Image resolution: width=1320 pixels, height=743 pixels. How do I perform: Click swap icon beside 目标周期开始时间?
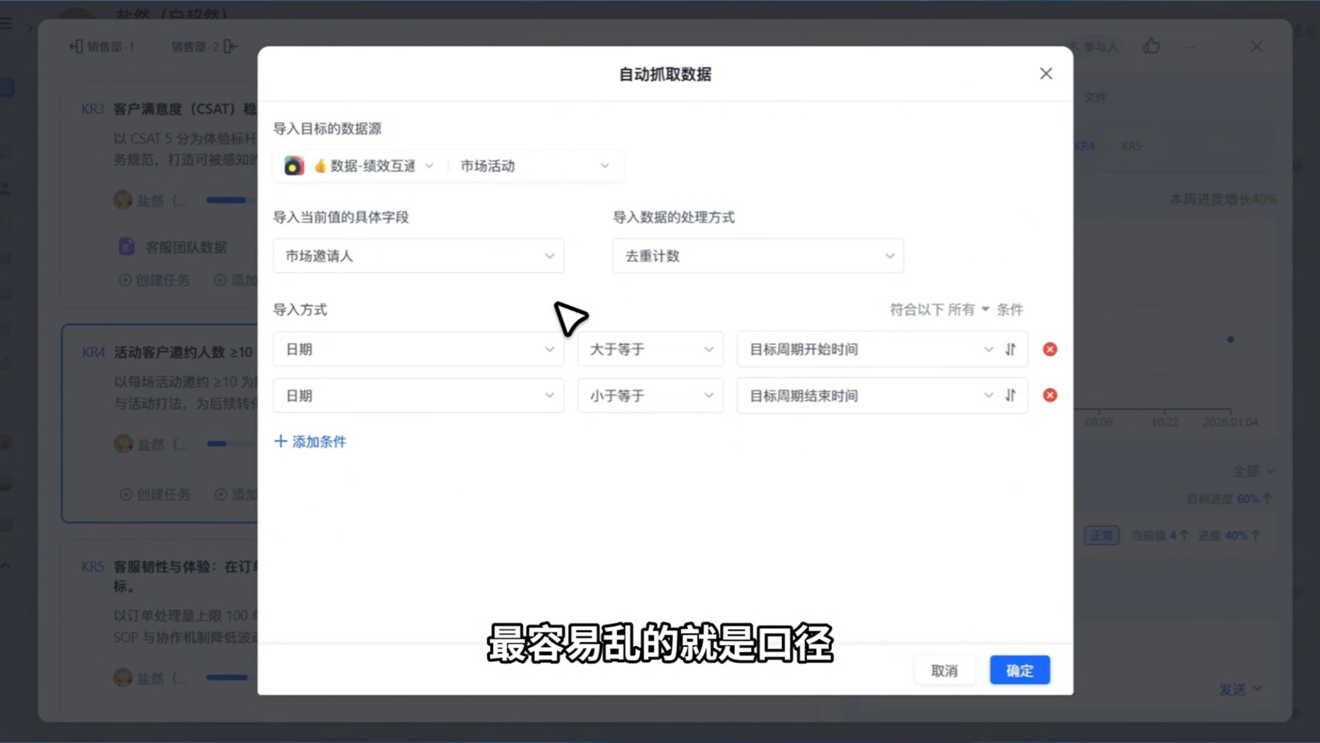[1011, 349]
